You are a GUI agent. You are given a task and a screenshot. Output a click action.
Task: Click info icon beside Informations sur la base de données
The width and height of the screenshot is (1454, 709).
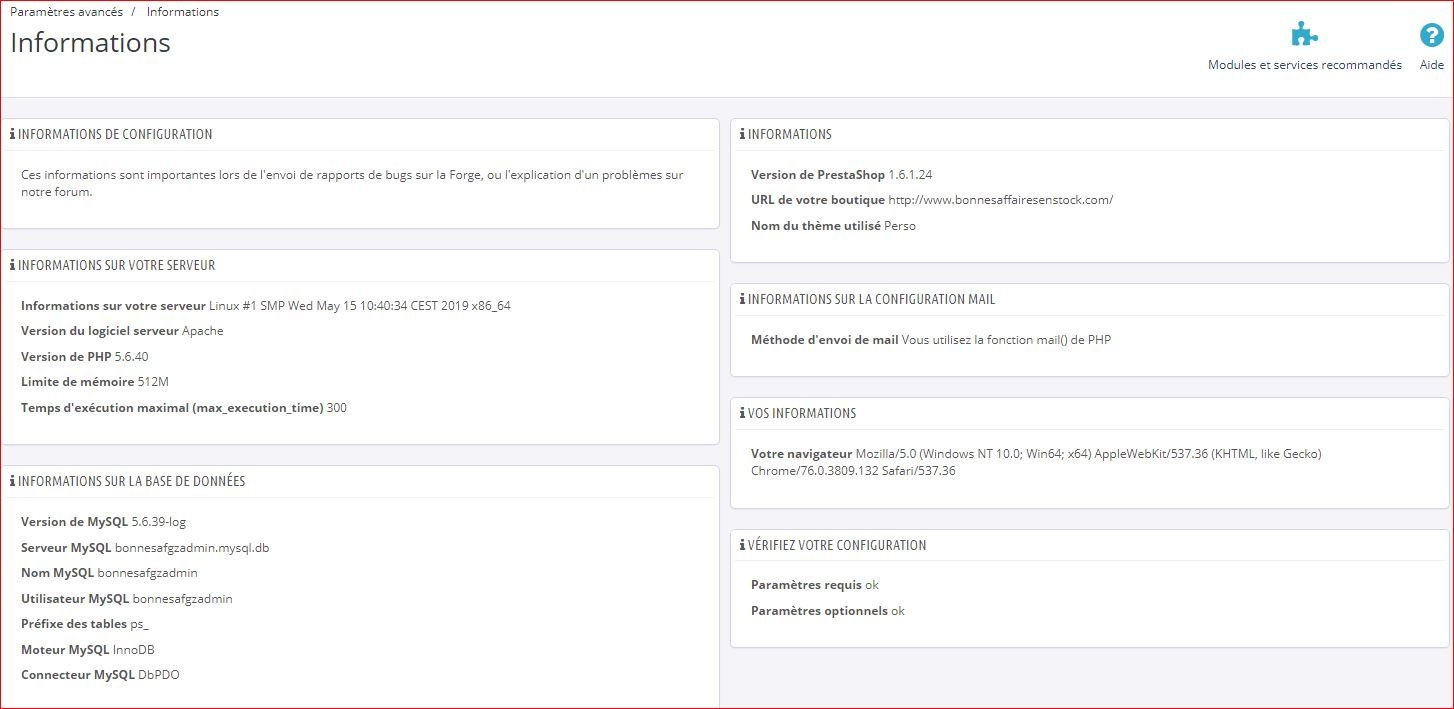pyautogui.click(x=12, y=481)
